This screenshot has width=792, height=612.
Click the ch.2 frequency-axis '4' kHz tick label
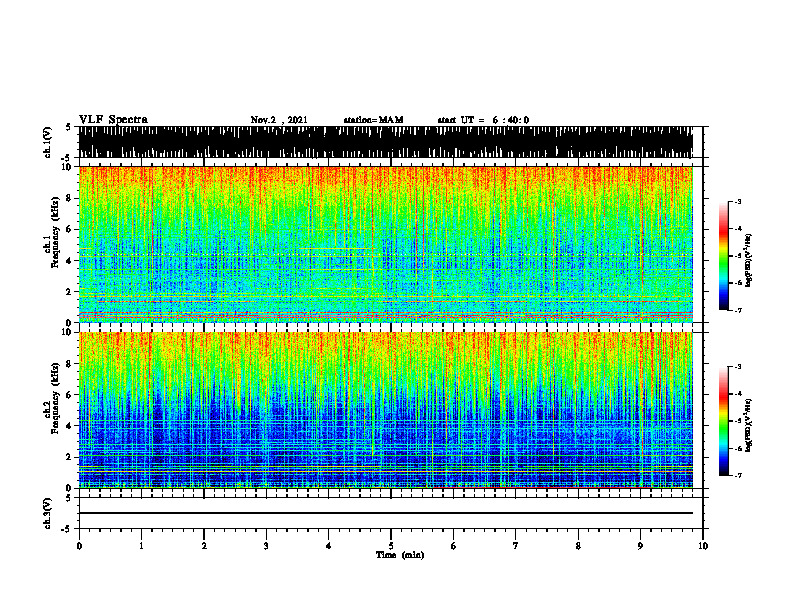(x=70, y=426)
